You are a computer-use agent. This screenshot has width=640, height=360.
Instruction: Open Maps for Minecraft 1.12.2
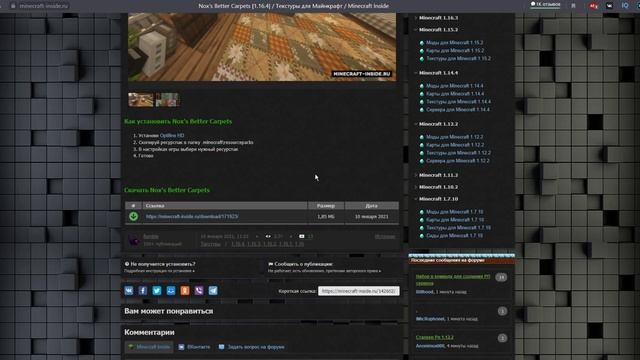(x=455, y=145)
